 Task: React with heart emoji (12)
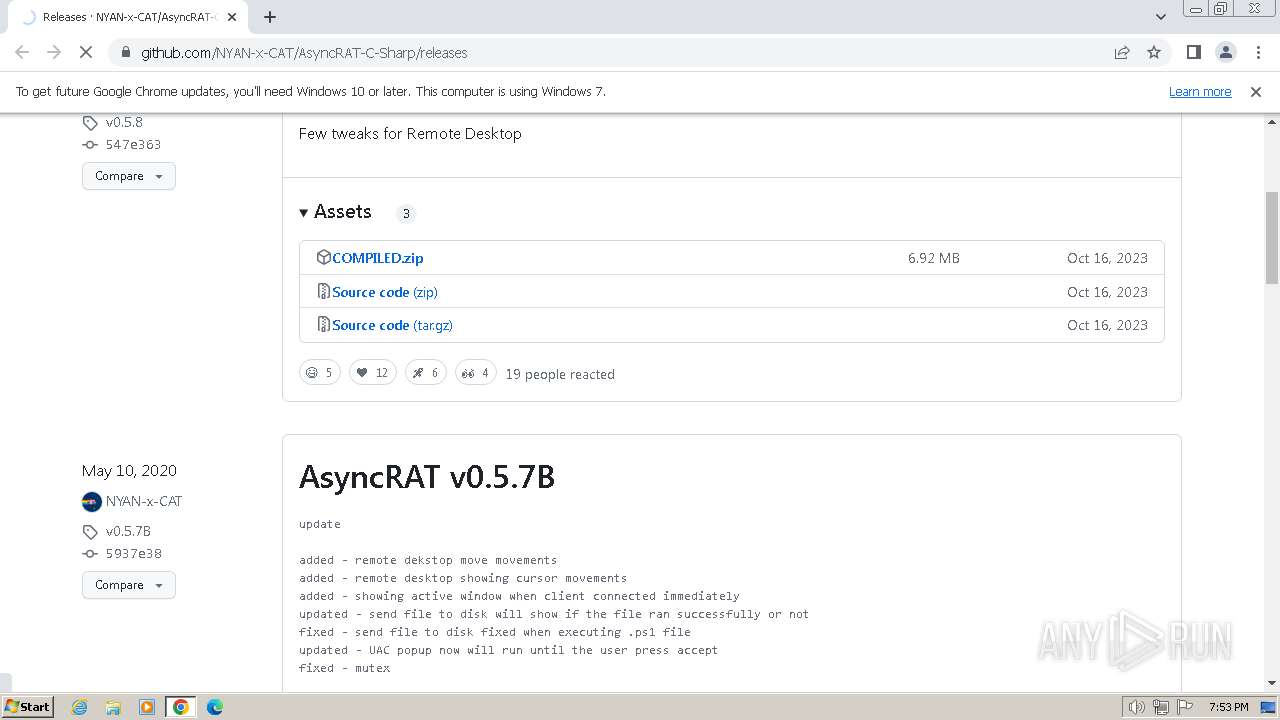click(x=373, y=373)
